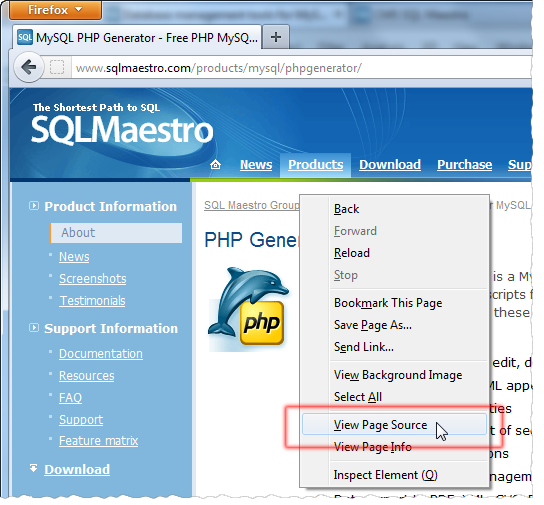This screenshot has height=505, width=544.
Task: Select Save Page As in context menu
Action: tap(394, 325)
